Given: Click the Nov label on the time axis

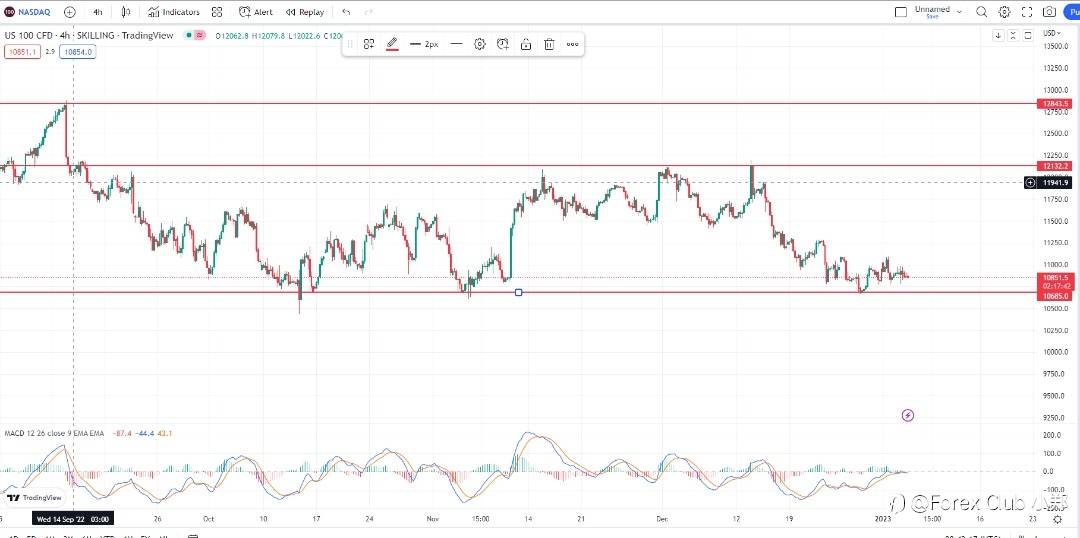Looking at the screenshot, I should (433, 519).
